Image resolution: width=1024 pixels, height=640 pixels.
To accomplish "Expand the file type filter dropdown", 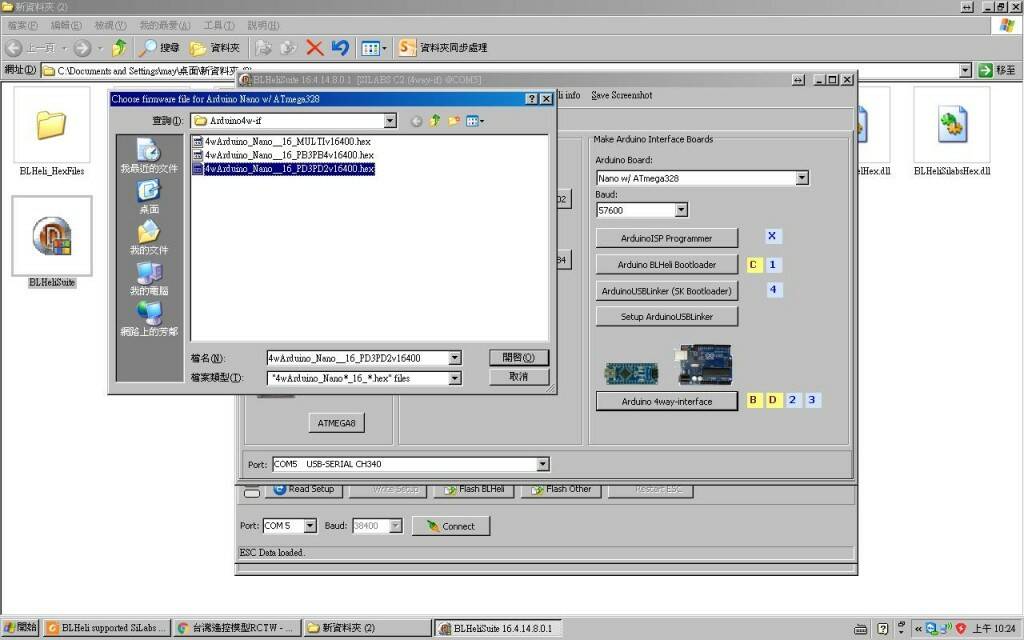I will tap(455, 378).
